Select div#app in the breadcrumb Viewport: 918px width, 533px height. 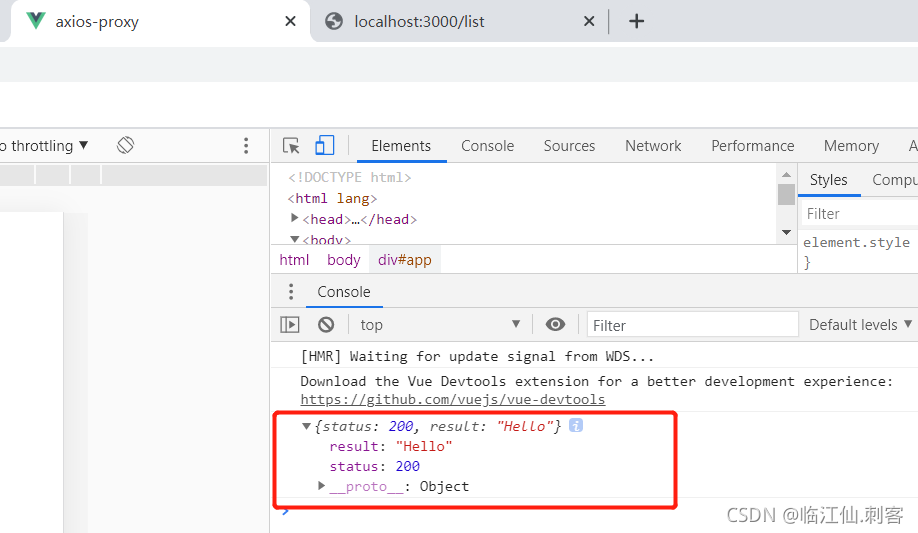coord(405,259)
